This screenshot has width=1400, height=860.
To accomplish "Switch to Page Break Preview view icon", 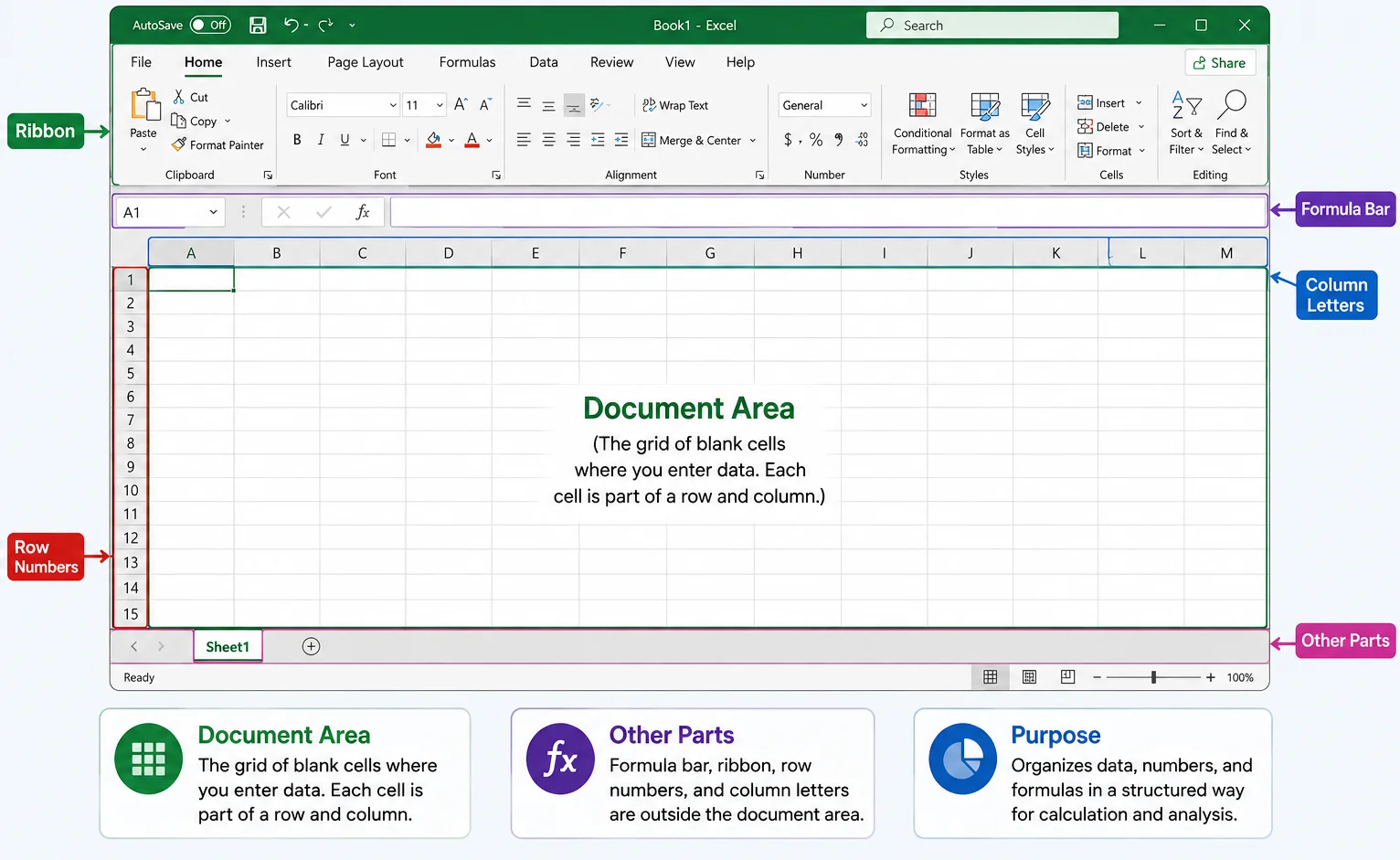I will tap(1067, 677).
